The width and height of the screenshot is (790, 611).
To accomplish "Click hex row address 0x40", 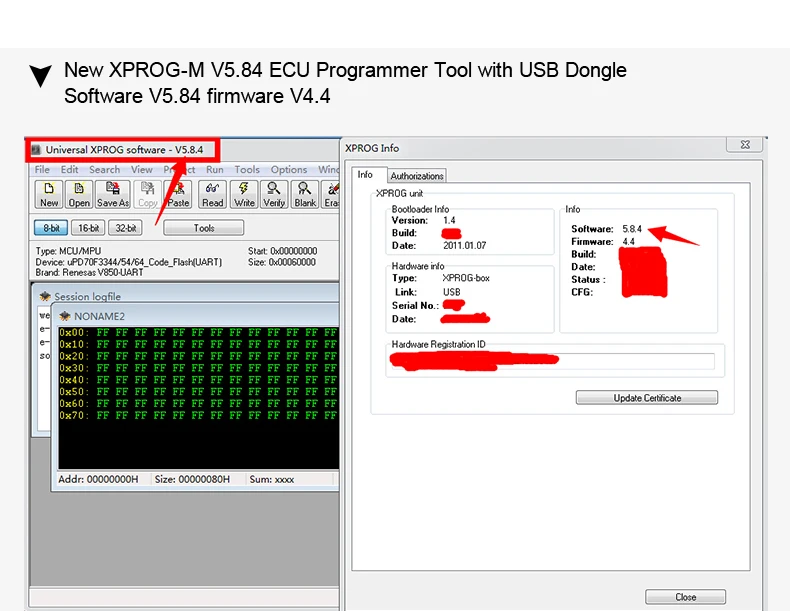I will 74,380.
